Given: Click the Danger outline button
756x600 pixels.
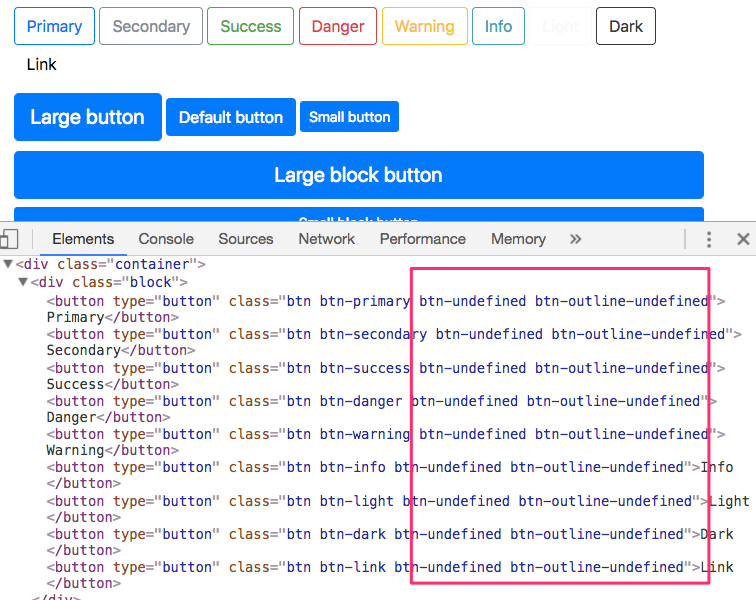Looking at the screenshot, I should pos(338,26).
